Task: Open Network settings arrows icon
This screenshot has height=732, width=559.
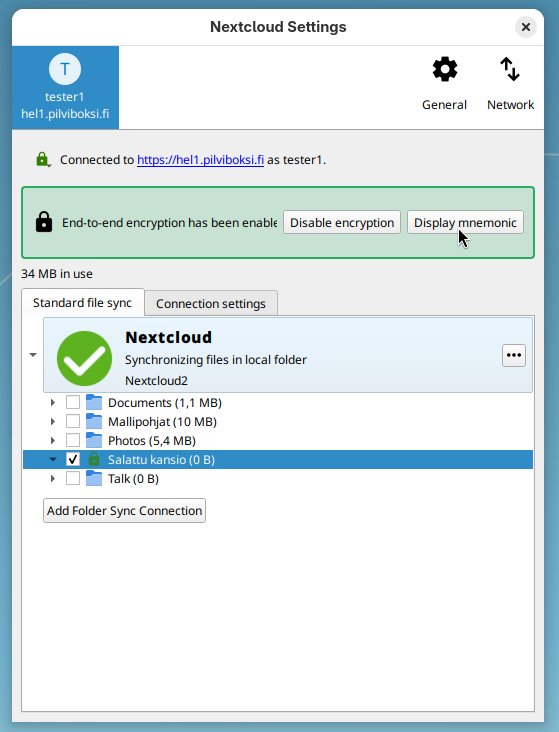Action: tap(510, 69)
